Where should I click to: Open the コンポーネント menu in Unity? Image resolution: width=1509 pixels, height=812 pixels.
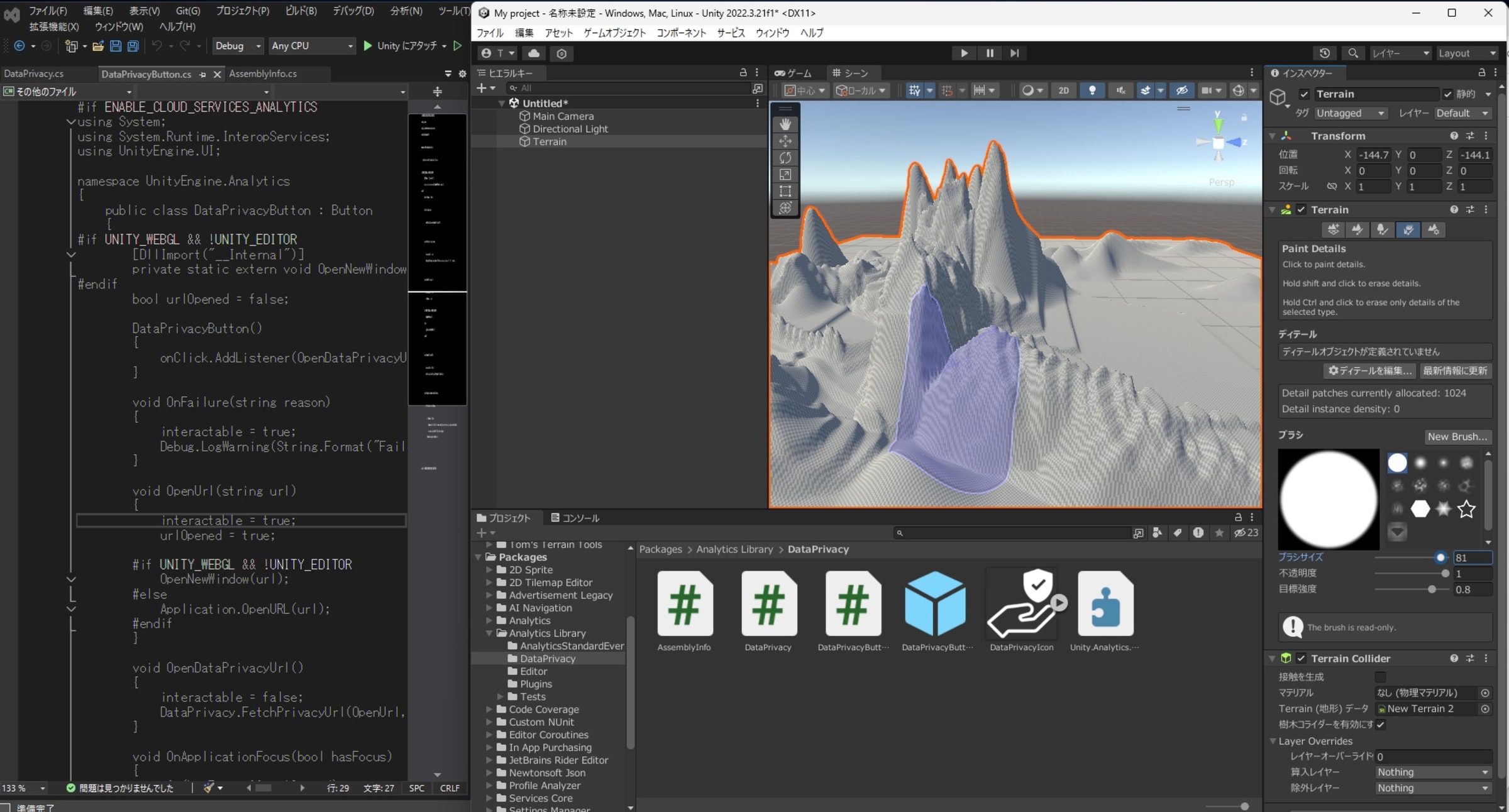click(x=681, y=33)
